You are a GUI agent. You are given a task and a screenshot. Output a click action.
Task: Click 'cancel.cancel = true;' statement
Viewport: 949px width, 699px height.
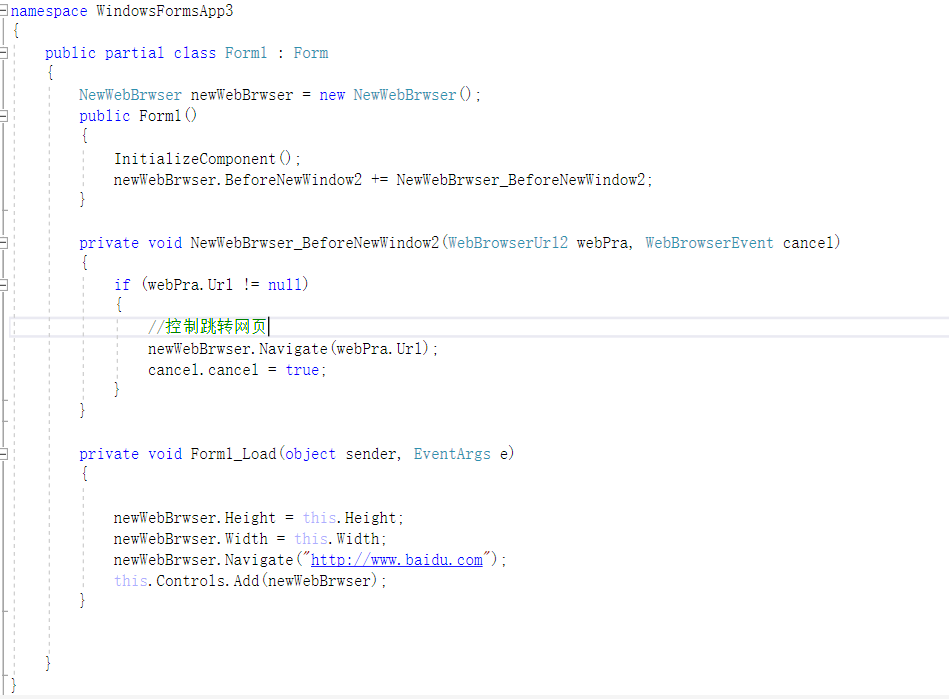(x=237, y=370)
